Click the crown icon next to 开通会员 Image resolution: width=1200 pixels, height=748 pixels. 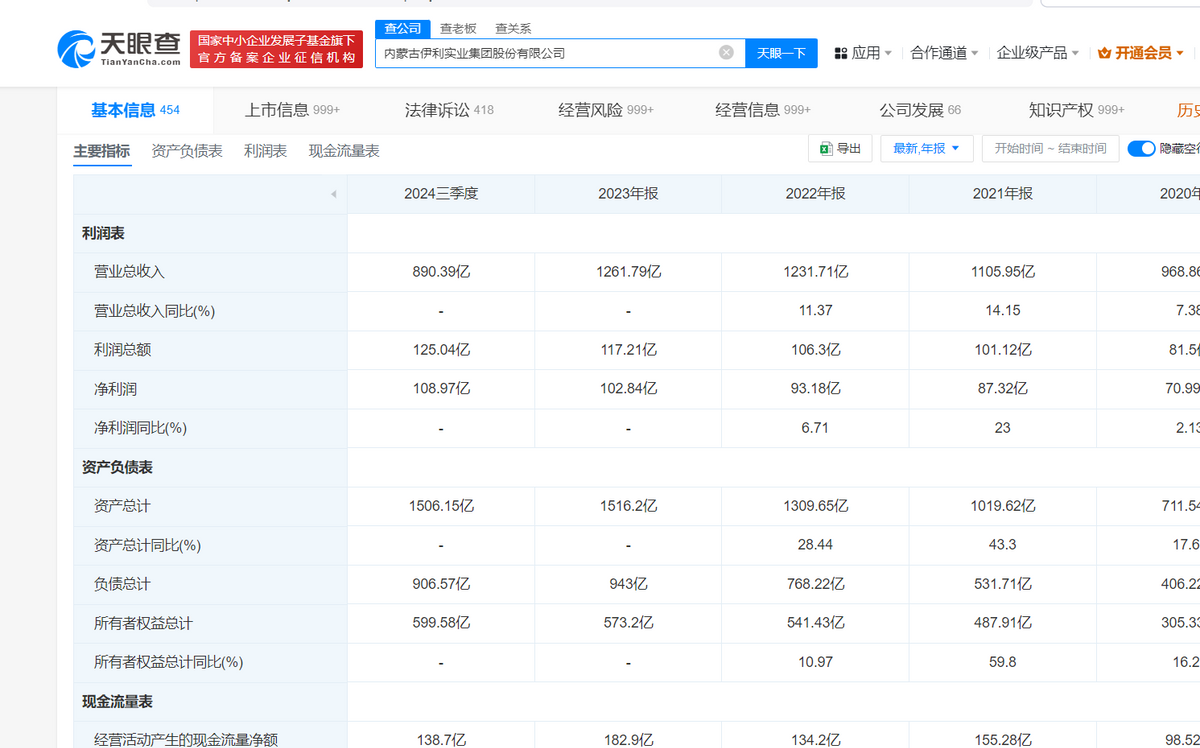tap(1104, 53)
